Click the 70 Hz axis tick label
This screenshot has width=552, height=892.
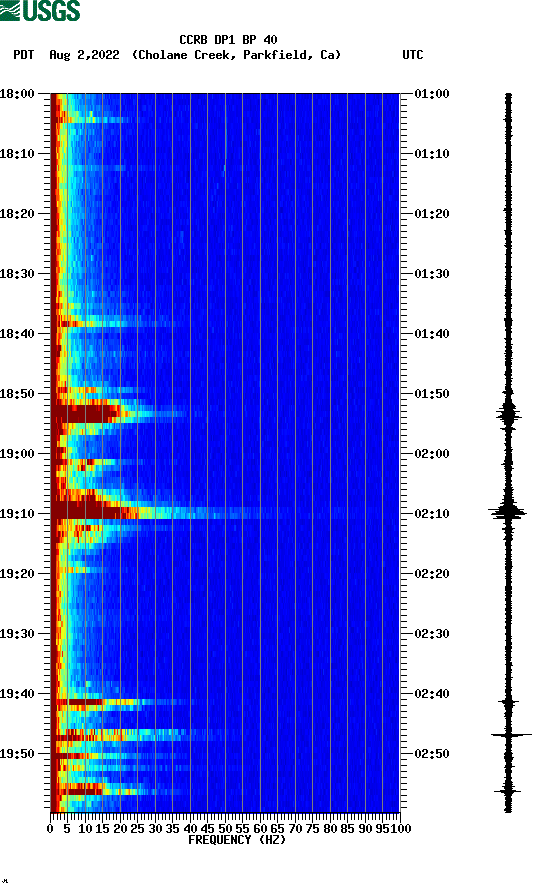[x=295, y=829]
